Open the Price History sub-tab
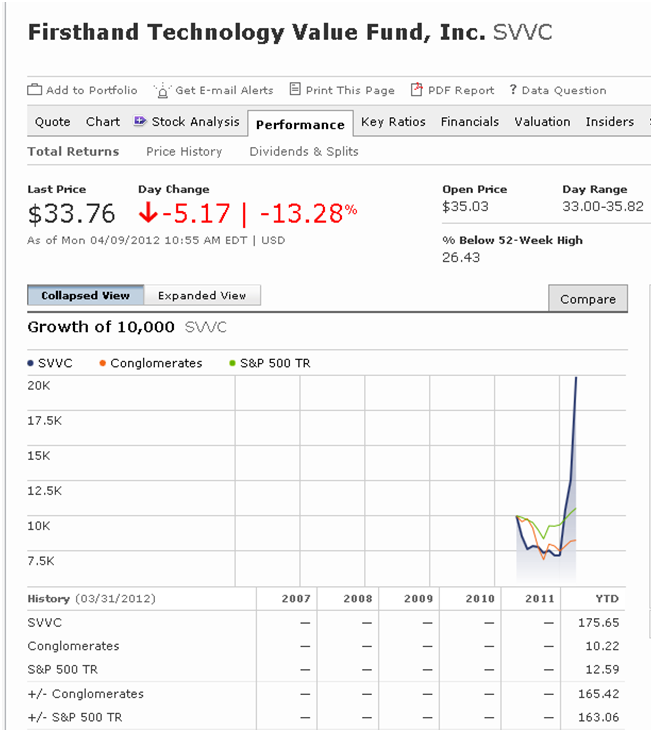 tap(184, 152)
